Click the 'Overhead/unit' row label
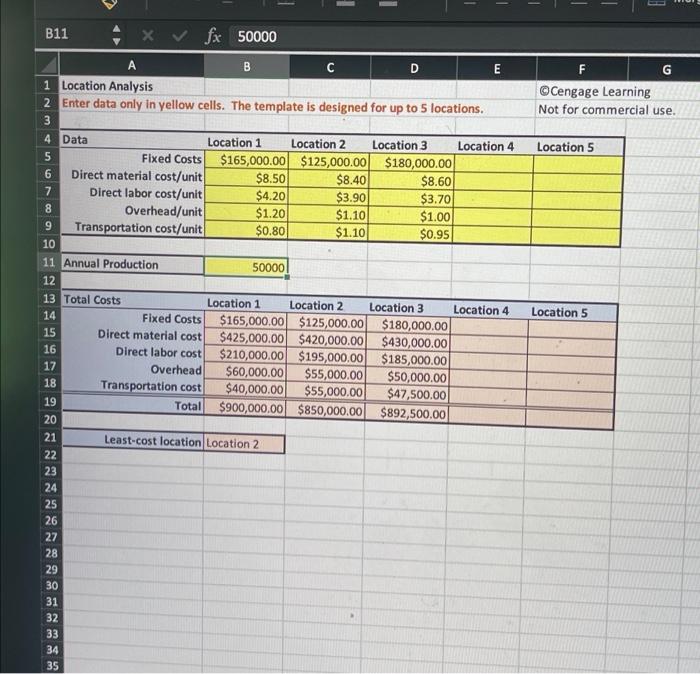Image resolution: width=700 pixels, height=674 pixels. coord(163,210)
